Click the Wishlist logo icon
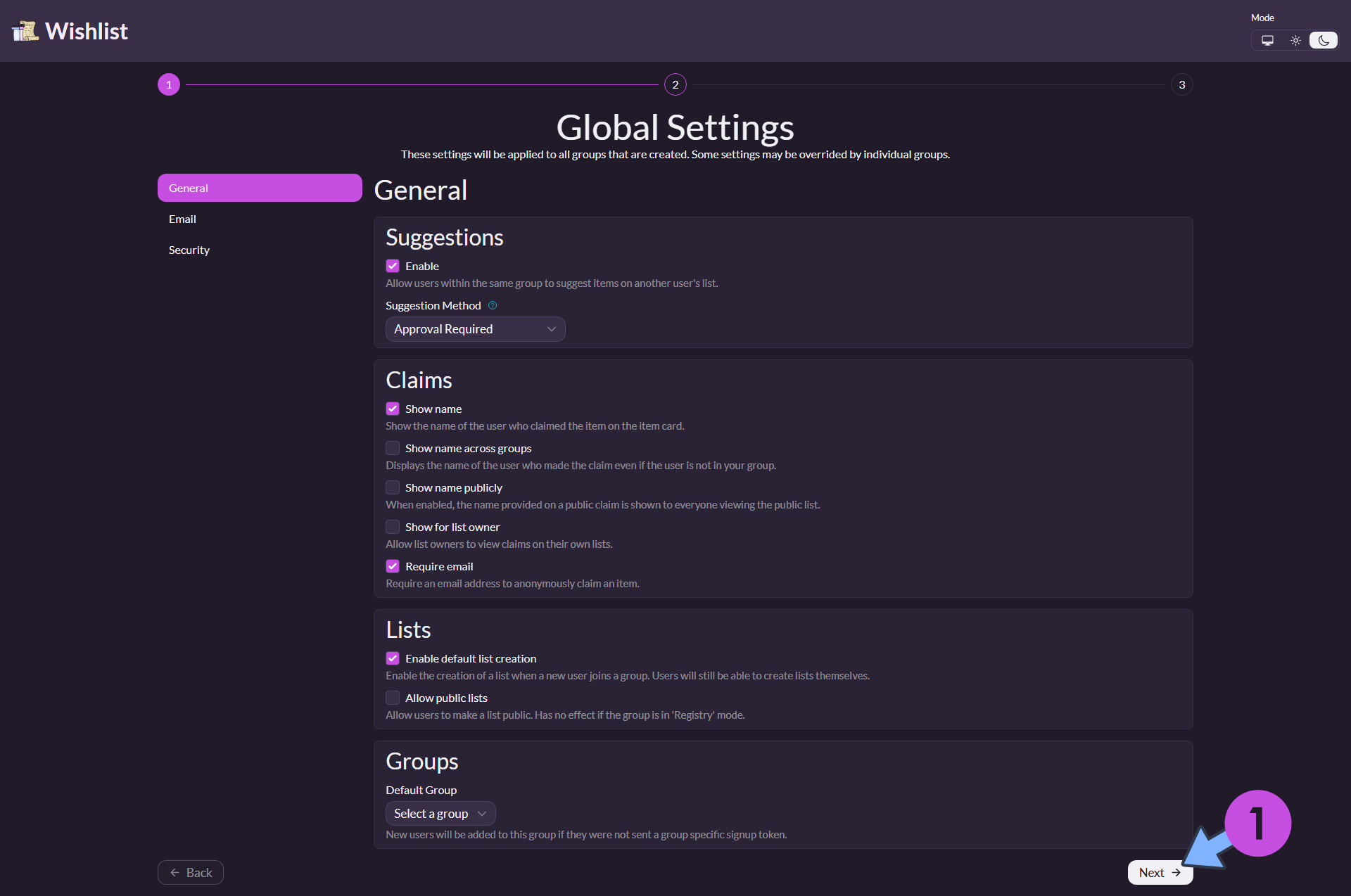 pos(25,31)
